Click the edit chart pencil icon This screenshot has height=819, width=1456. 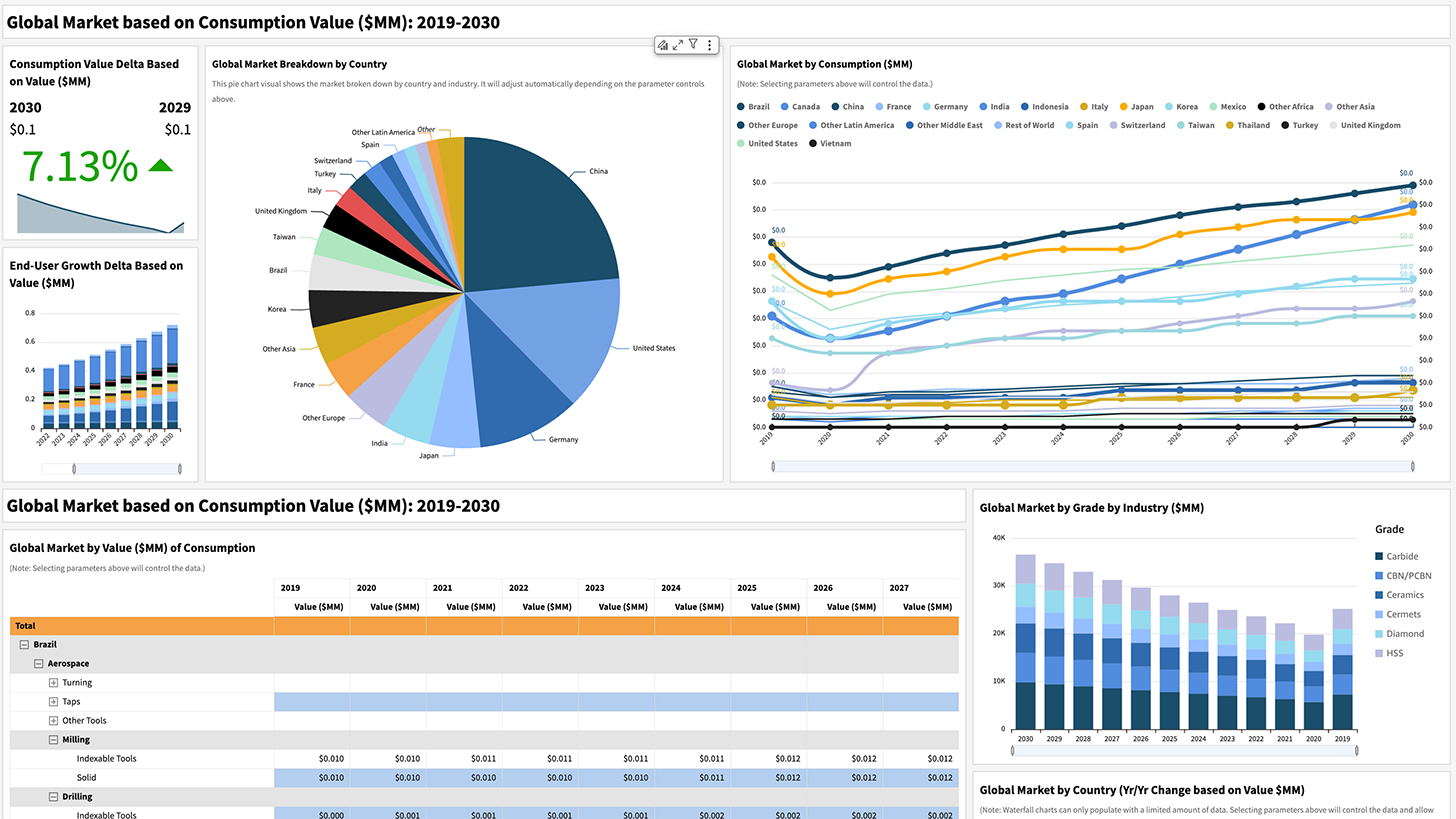(x=662, y=45)
